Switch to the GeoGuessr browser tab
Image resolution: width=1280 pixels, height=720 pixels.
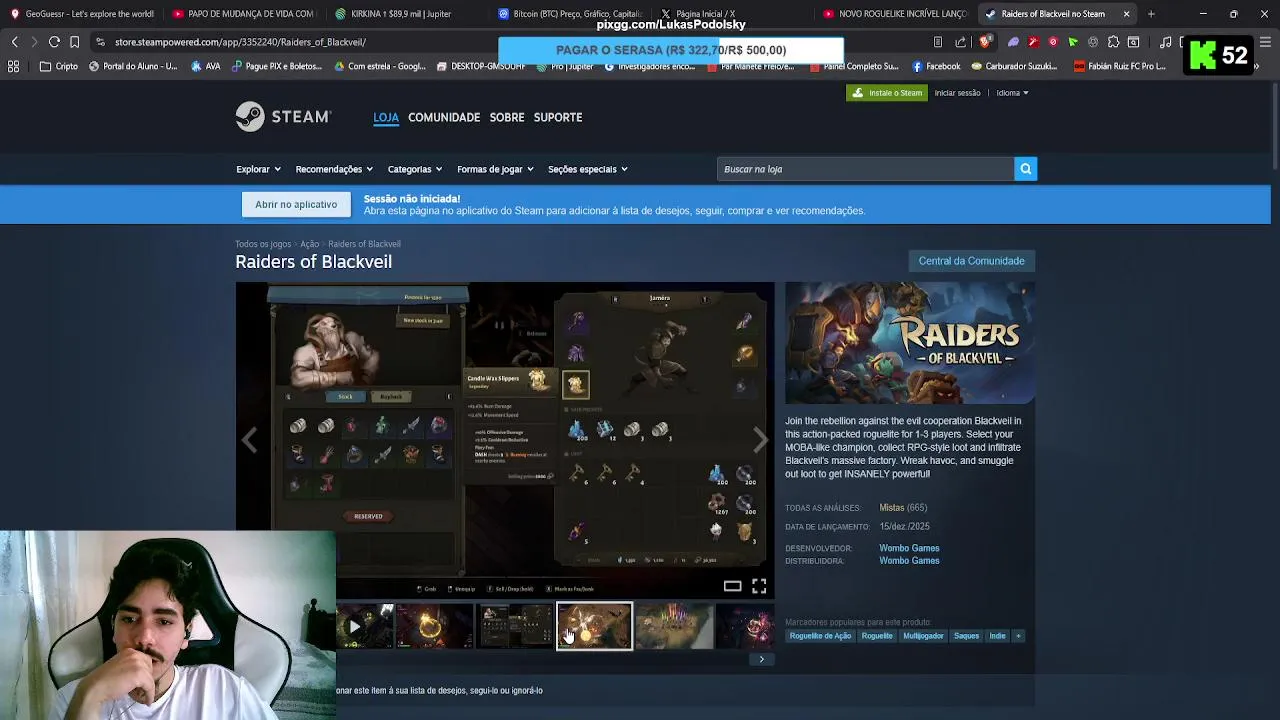[82, 14]
